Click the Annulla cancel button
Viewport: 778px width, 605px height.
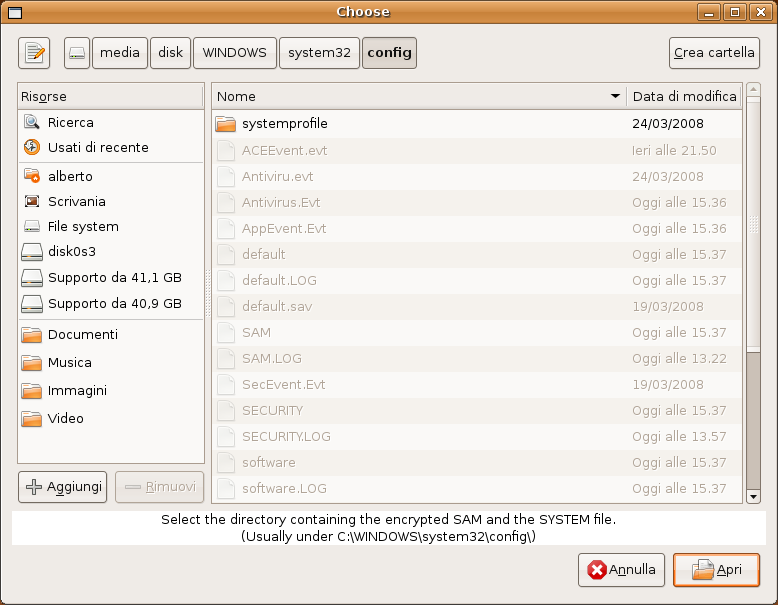click(x=621, y=570)
